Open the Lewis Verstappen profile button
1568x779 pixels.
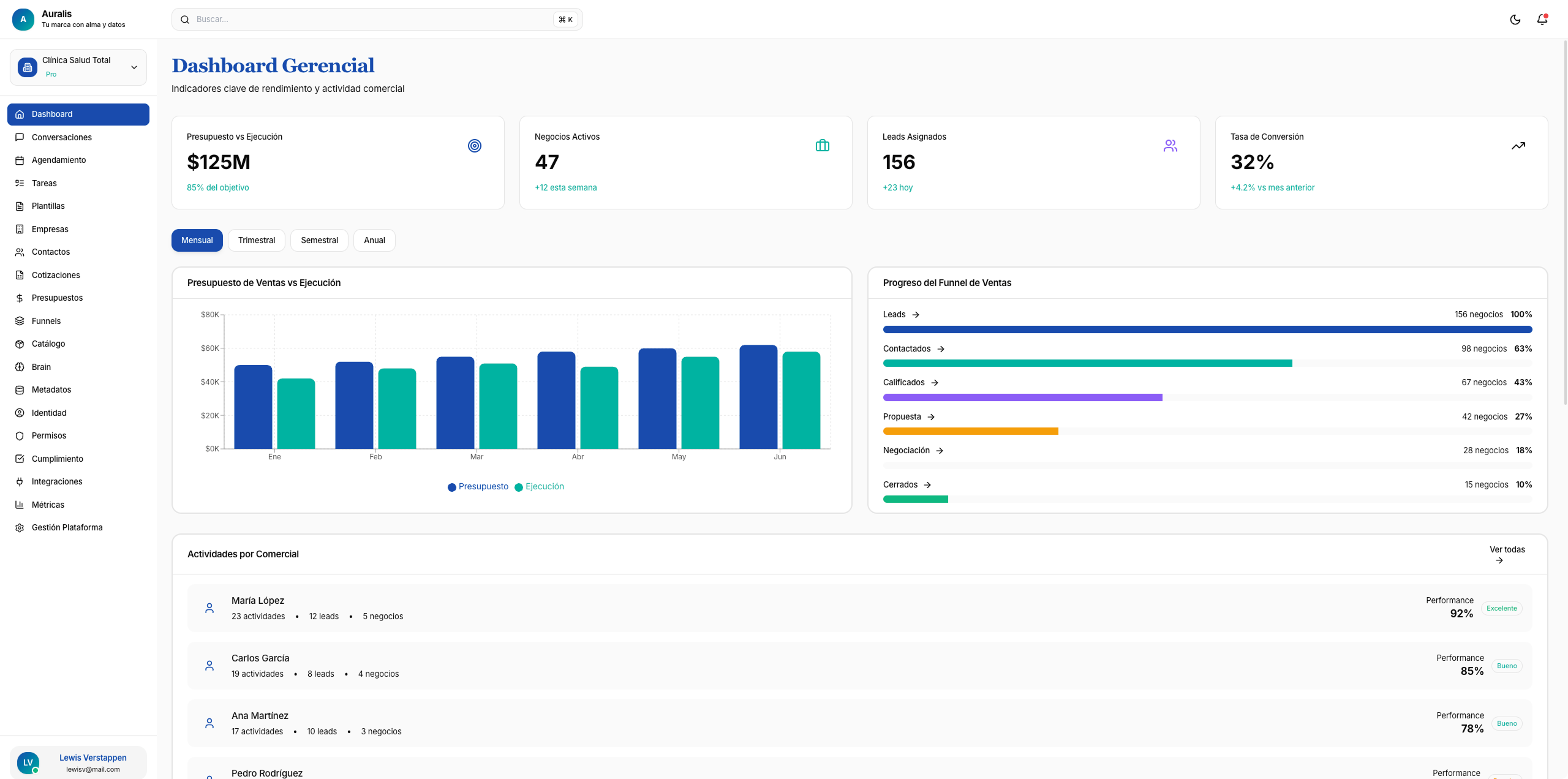(x=78, y=762)
